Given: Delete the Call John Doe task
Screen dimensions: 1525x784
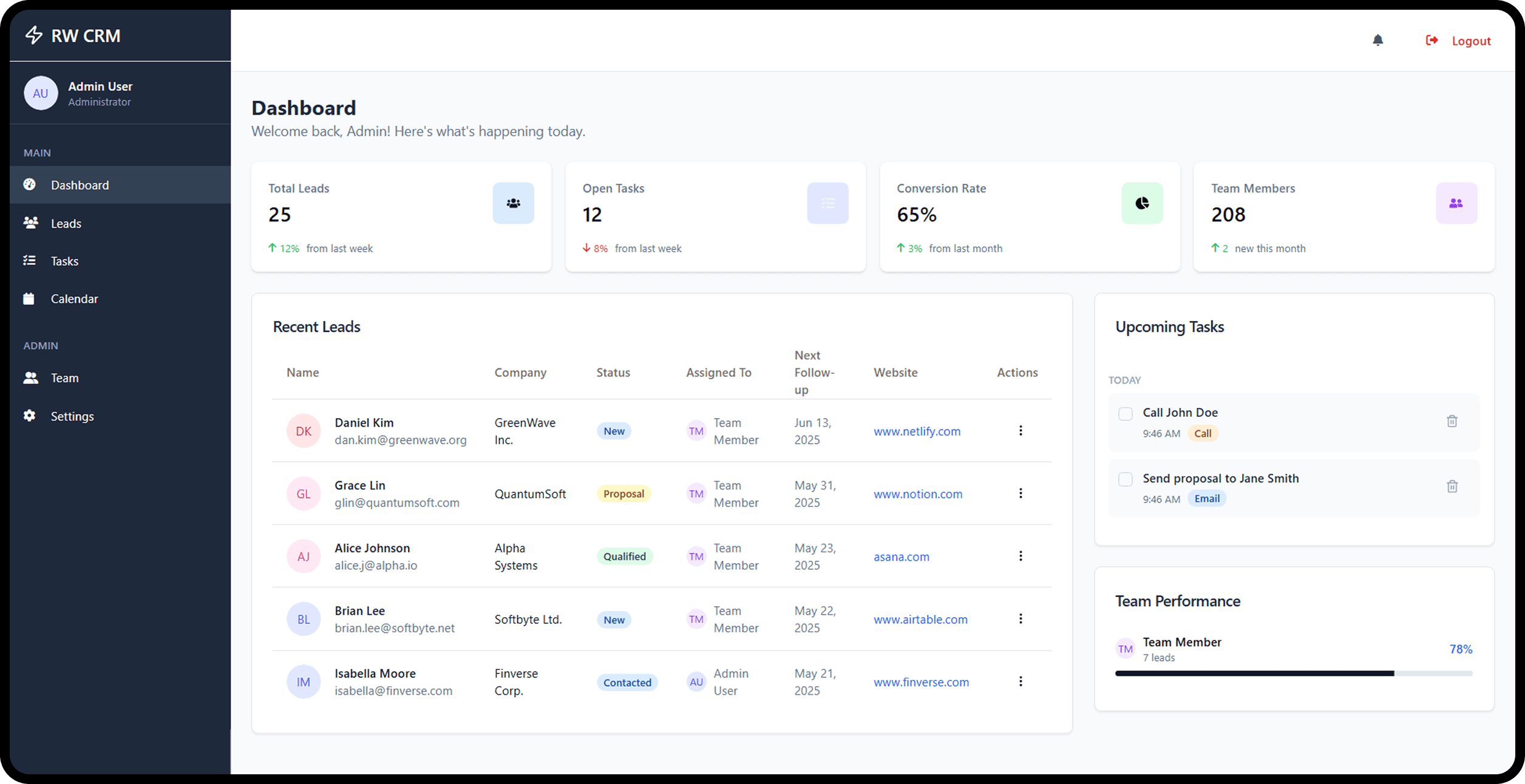Looking at the screenshot, I should pyautogui.click(x=1452, y=421).
